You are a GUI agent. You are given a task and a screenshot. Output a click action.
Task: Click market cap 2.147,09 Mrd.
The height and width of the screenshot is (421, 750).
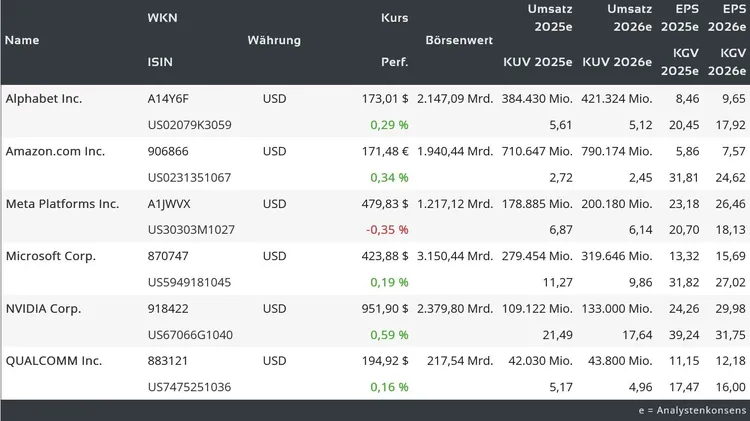[455, 99]
